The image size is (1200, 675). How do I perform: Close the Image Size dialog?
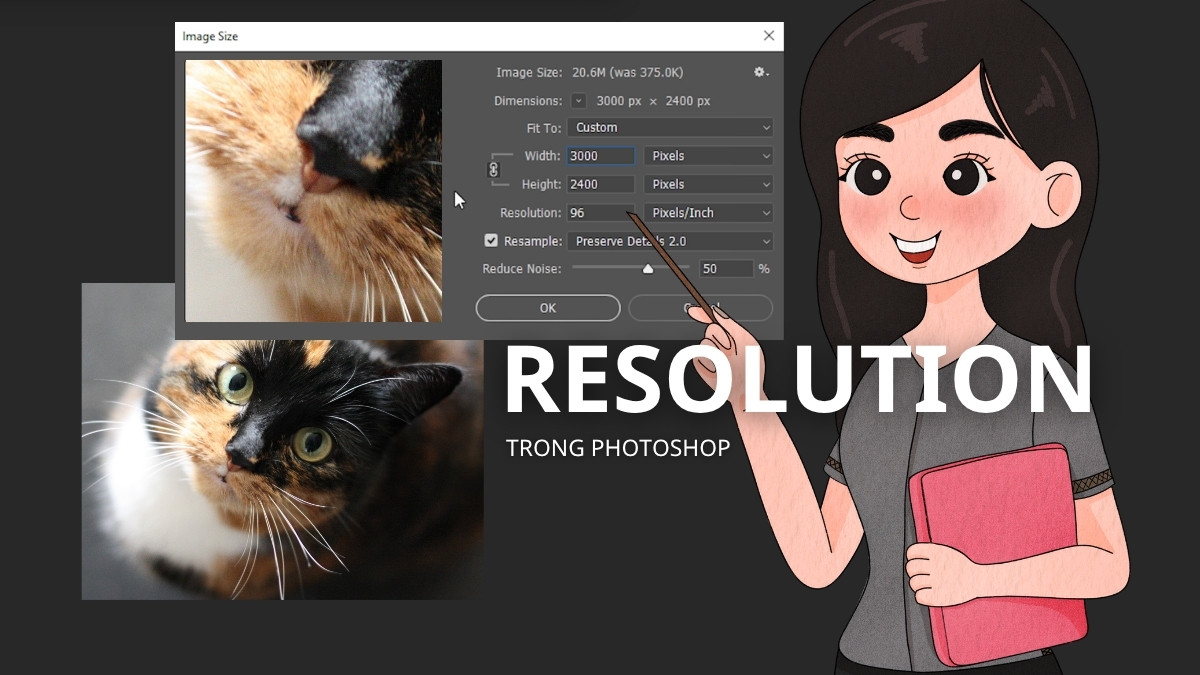pos(769,36)
